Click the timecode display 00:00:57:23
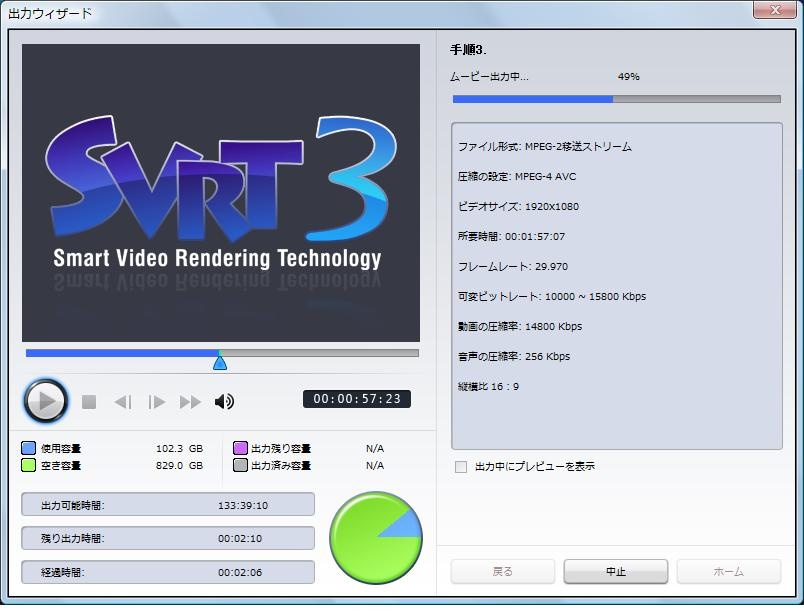 pyautogui.click(x=357, y=399)
